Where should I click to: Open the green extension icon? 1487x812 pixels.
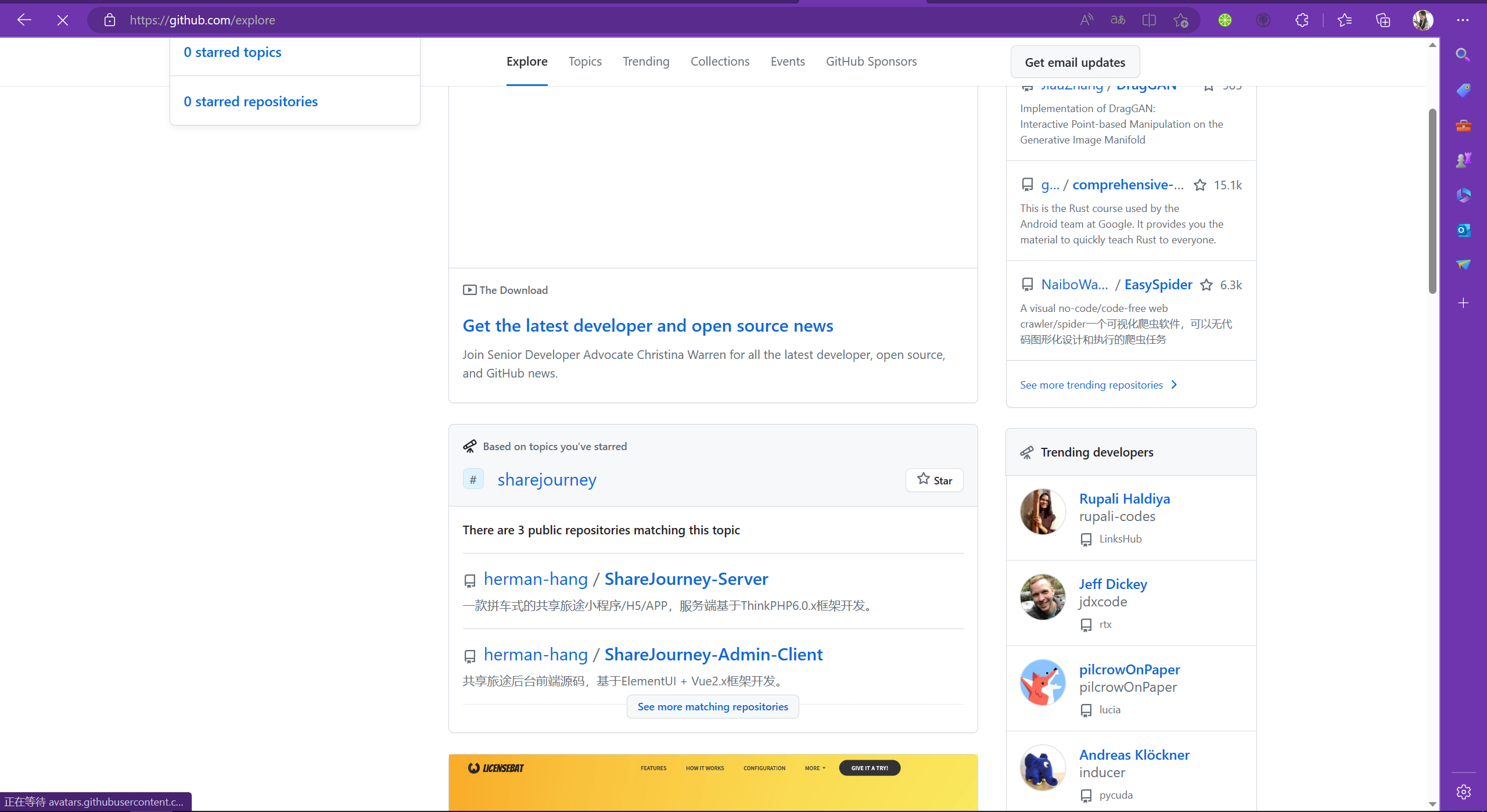click(x=1225, y=20)
